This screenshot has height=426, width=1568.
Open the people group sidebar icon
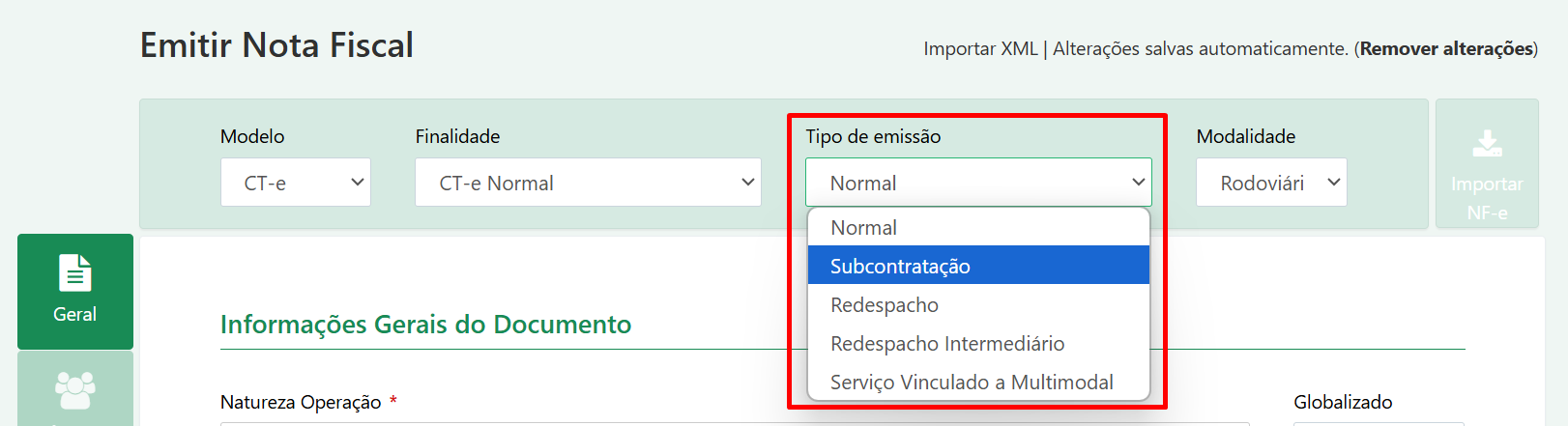(x=75, y=390)
